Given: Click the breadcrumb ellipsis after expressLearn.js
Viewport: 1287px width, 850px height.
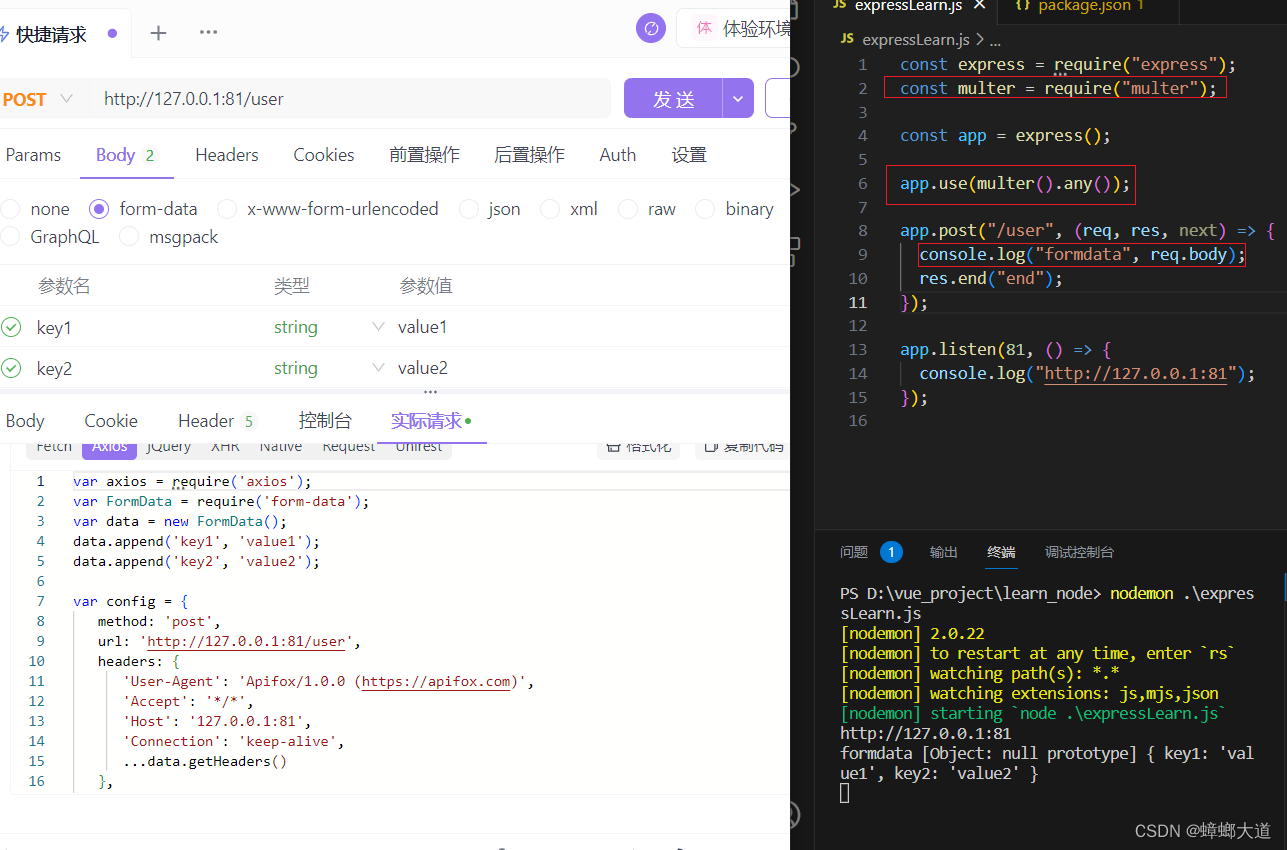Looking at the screenshot, I should [995, 40].
